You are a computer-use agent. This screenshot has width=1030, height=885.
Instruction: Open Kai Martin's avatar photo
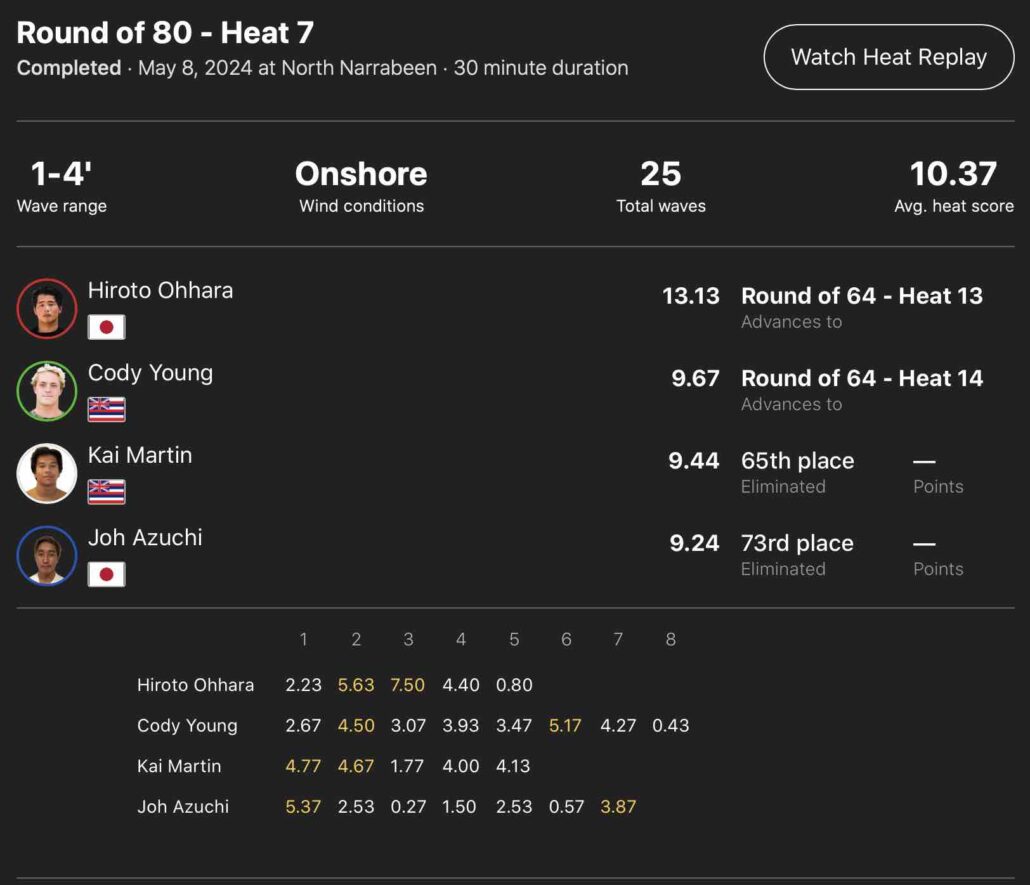(x=47, y=473)
